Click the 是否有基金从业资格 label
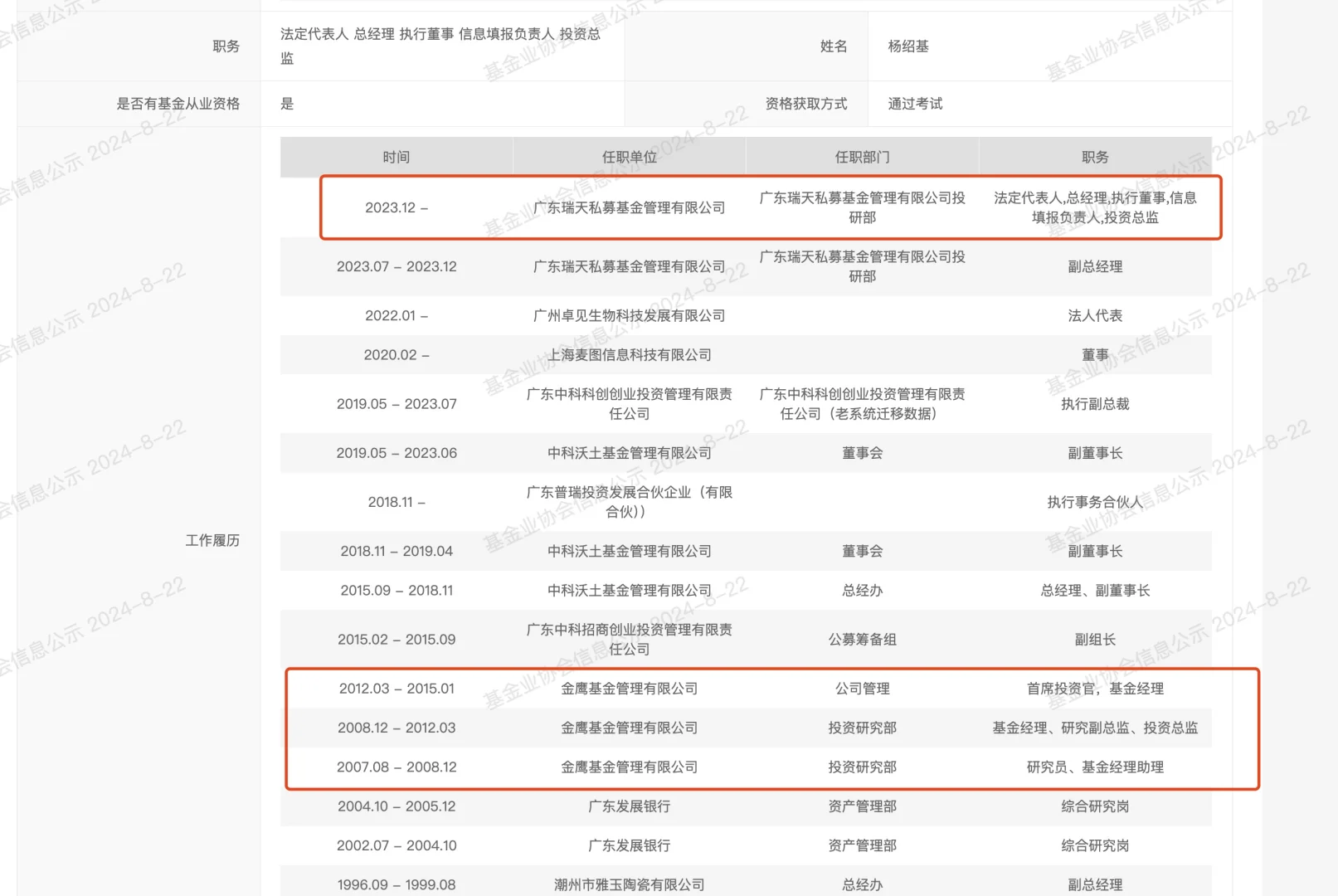 178,104
